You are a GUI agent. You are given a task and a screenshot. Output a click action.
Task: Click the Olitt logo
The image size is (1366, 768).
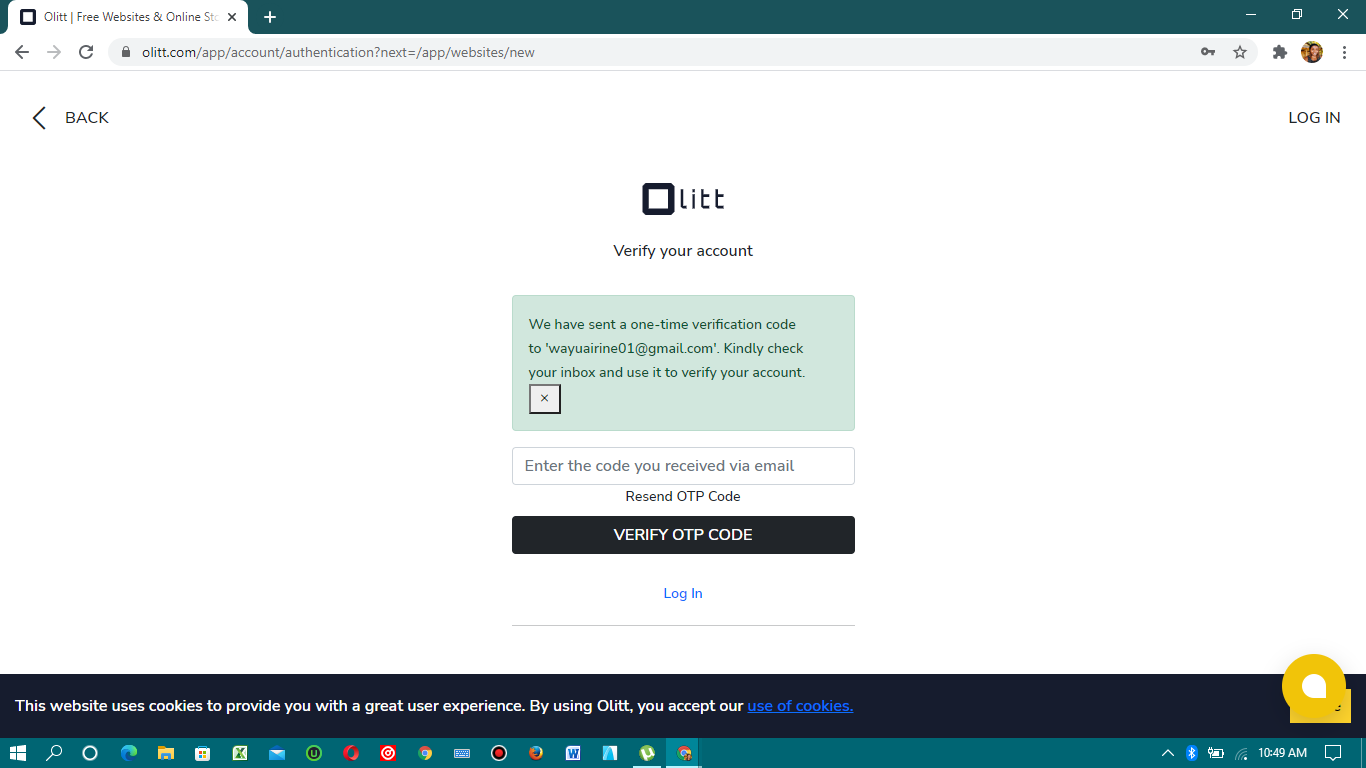click(x=683, y=199)
